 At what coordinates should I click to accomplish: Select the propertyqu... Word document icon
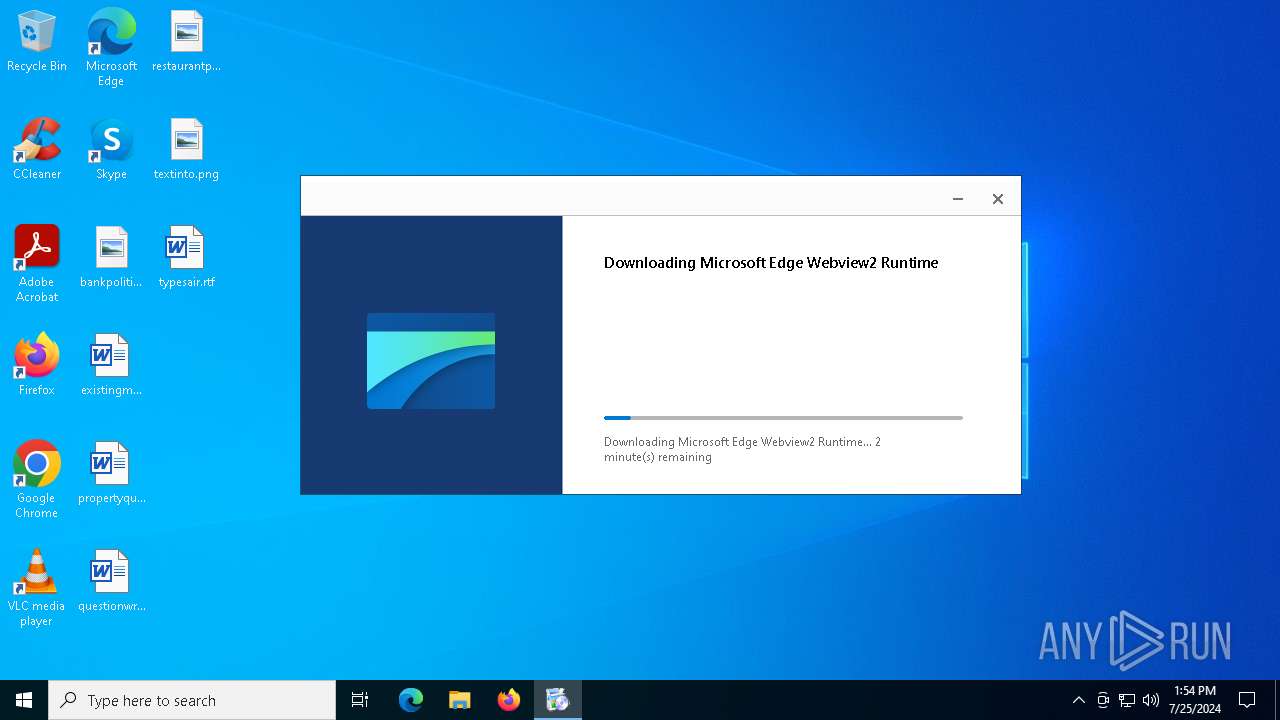click(111, 474)
